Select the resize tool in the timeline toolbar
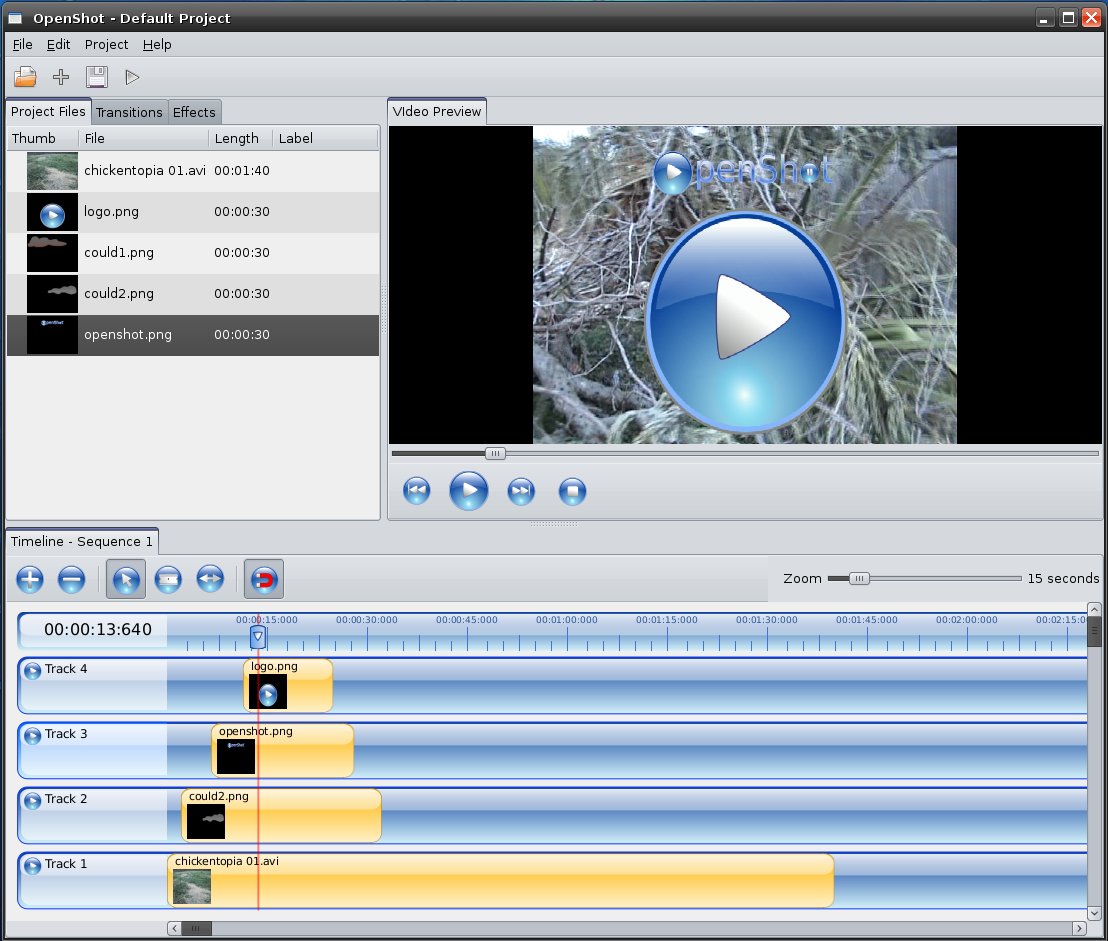This screenshot has width=1108, height=941. 210,579
